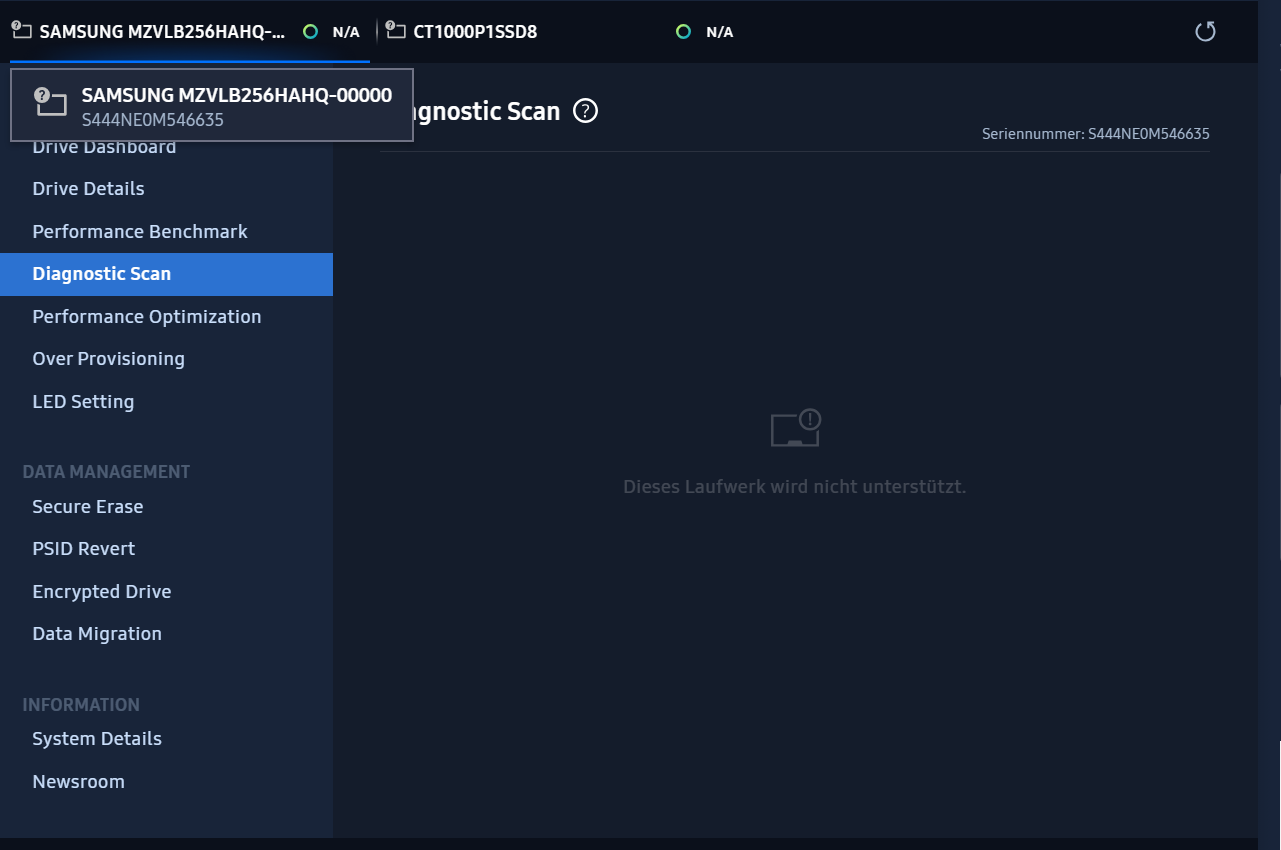Image resolution: width=1281 pixels, height=850 pixels.
Task: Go to Encrypted Drive page
Action: coord(166,592)
